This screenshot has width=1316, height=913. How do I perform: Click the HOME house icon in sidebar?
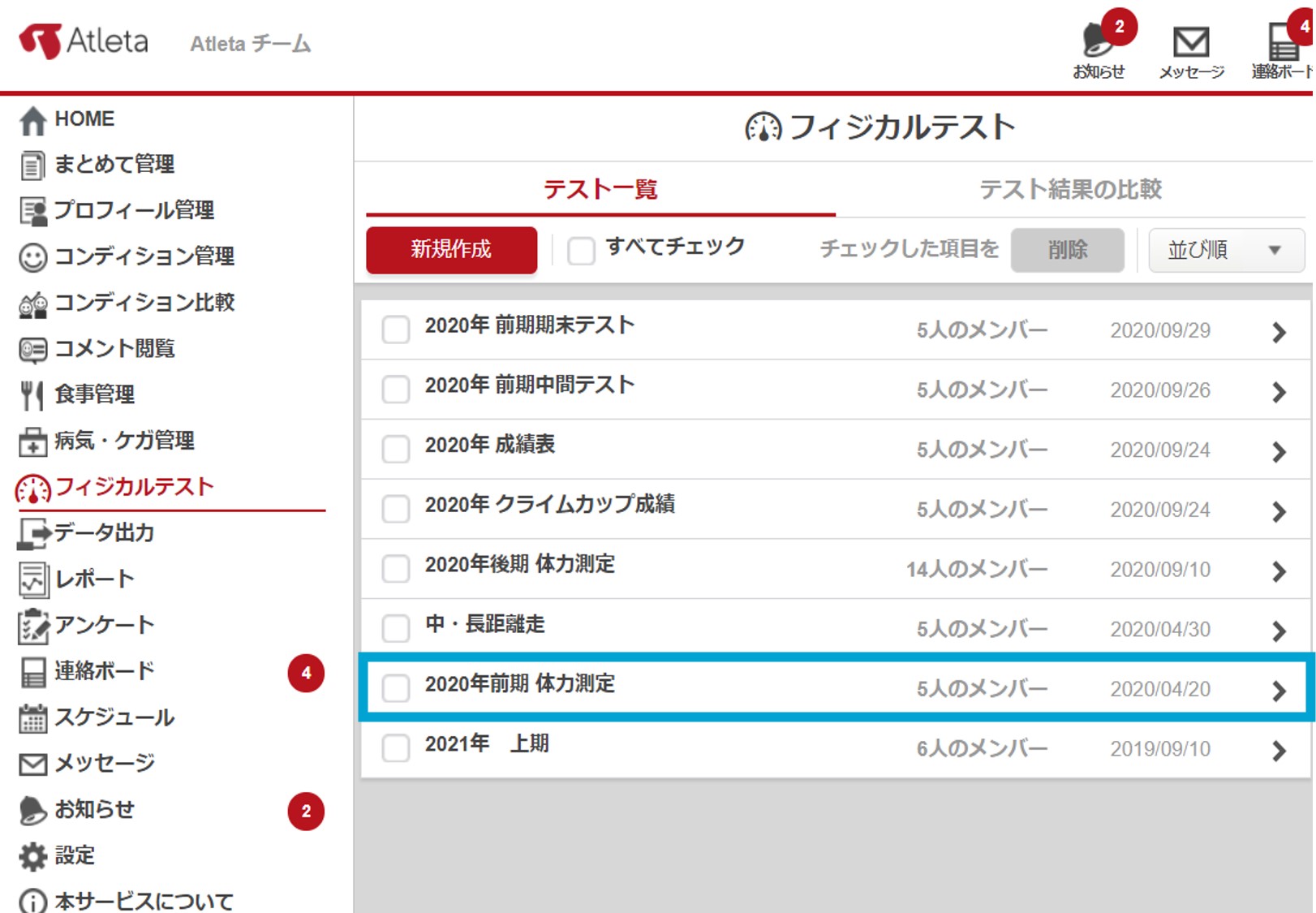(x=32, y=120)
